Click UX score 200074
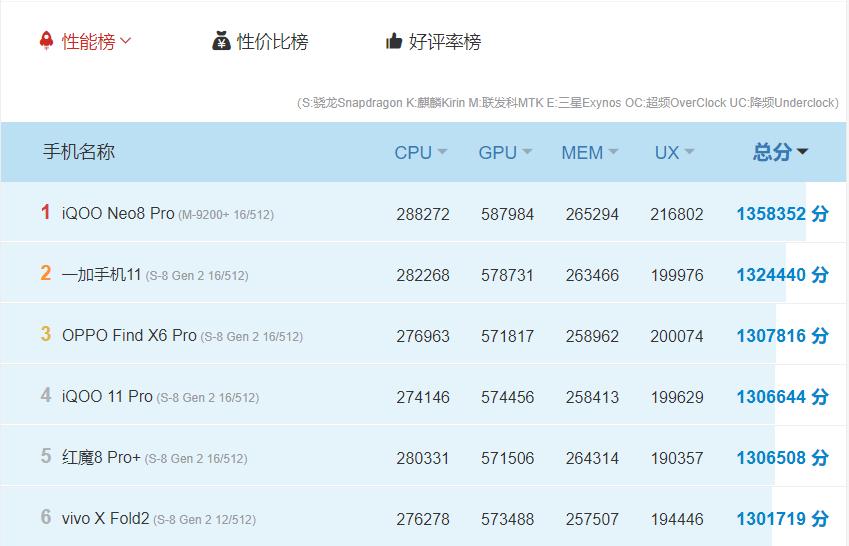Screen dimensions: 849x546 (x=677, y=336)
